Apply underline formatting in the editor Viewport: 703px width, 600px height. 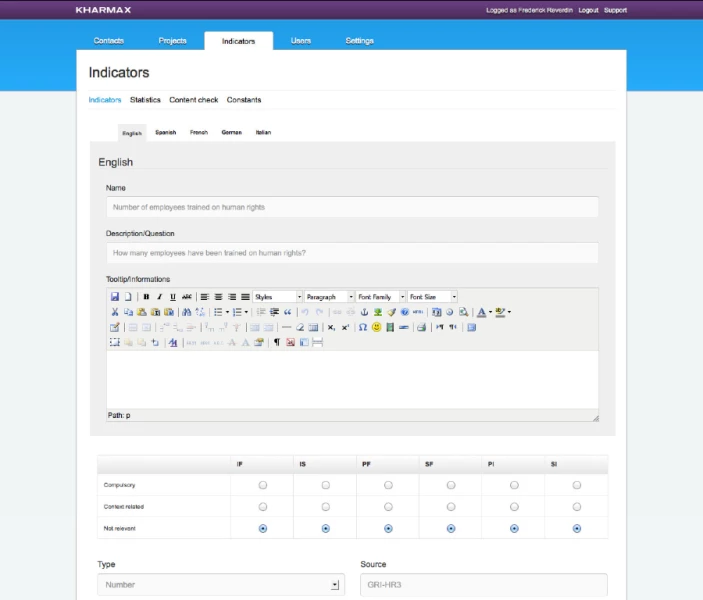(x=173, y=297)
